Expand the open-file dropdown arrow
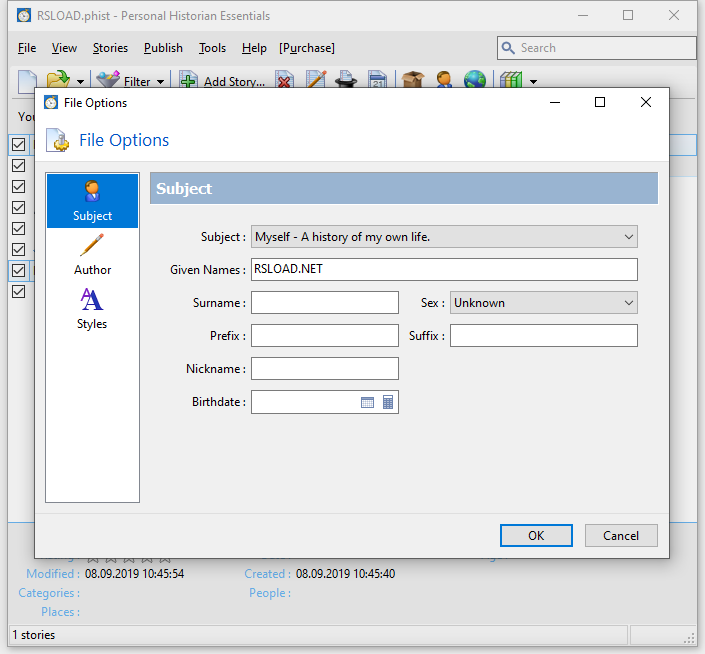 pos(80,82)
